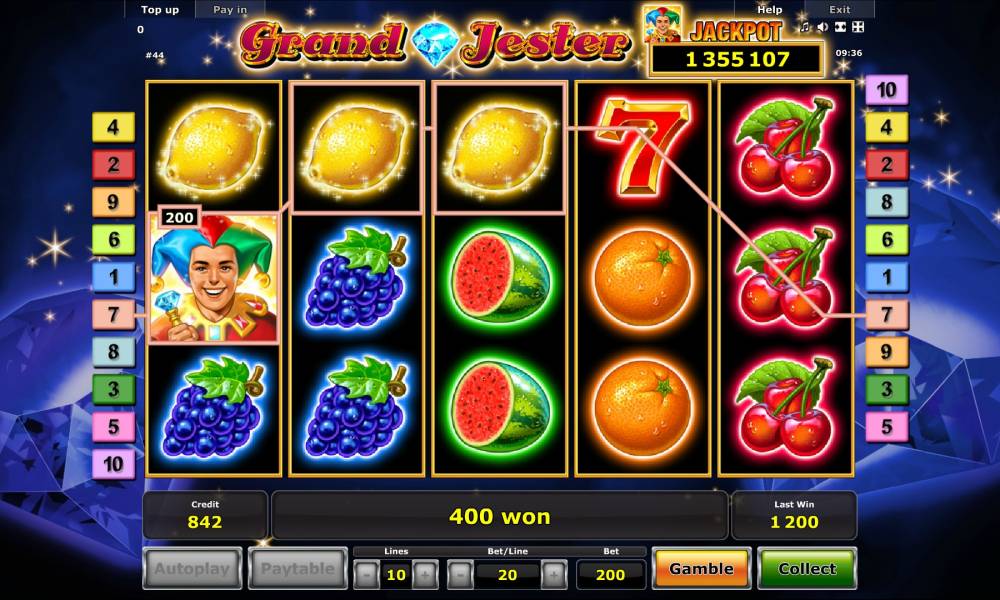Screen dimensions: 1000x600
Task: Decrease the Bet/Line value
Action: tap(460, 574)
